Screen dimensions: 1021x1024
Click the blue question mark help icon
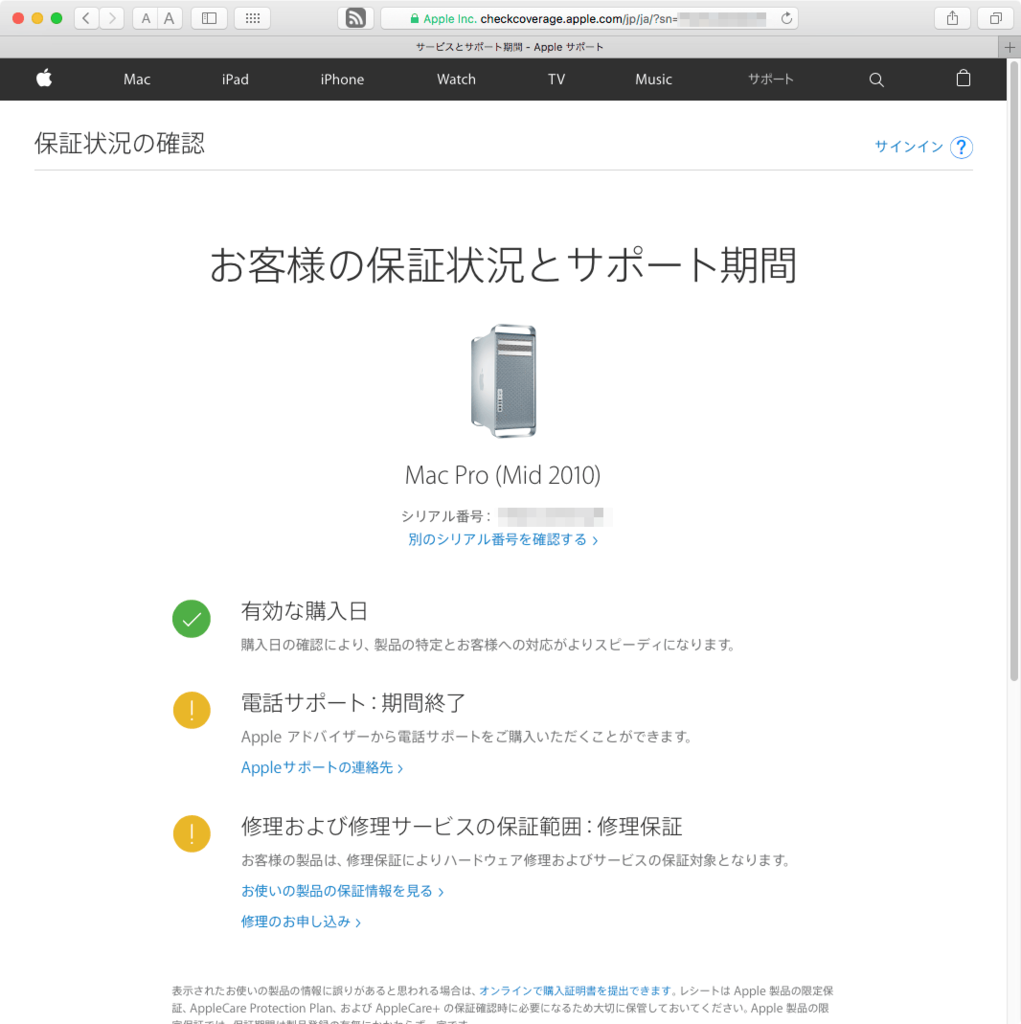click(x=961, y=147)
